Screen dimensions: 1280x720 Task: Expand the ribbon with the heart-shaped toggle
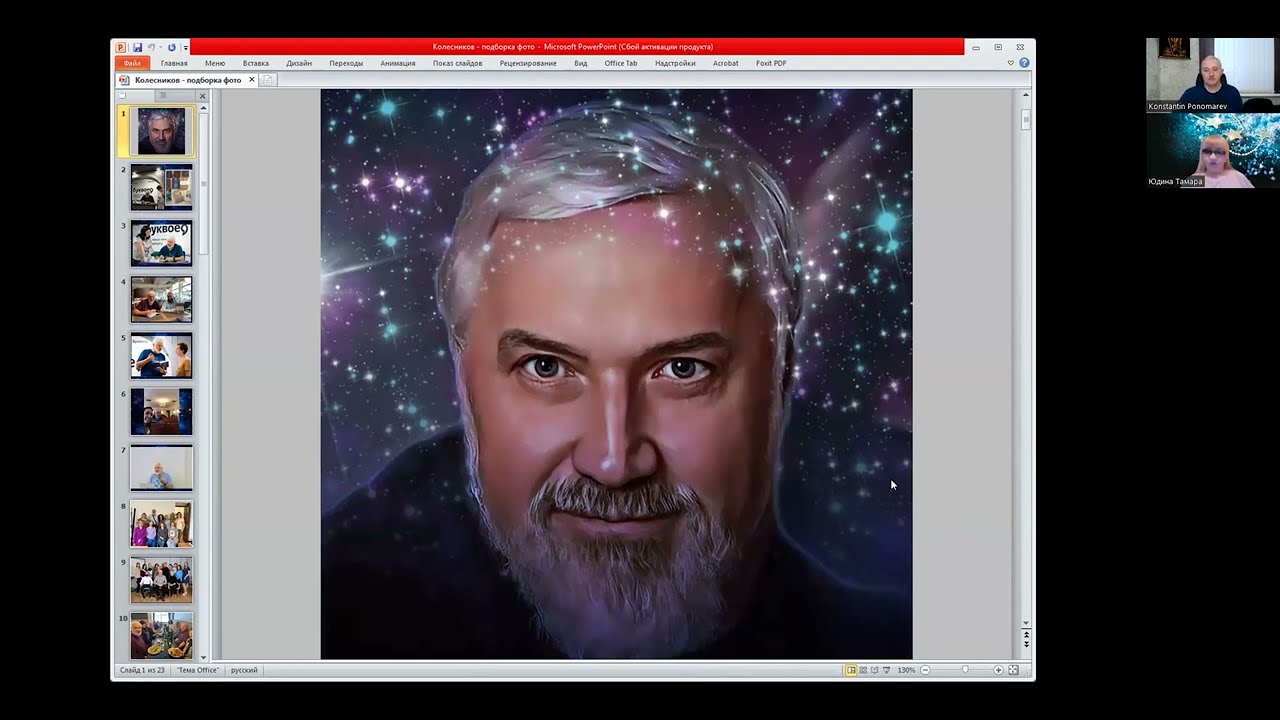1011,63
